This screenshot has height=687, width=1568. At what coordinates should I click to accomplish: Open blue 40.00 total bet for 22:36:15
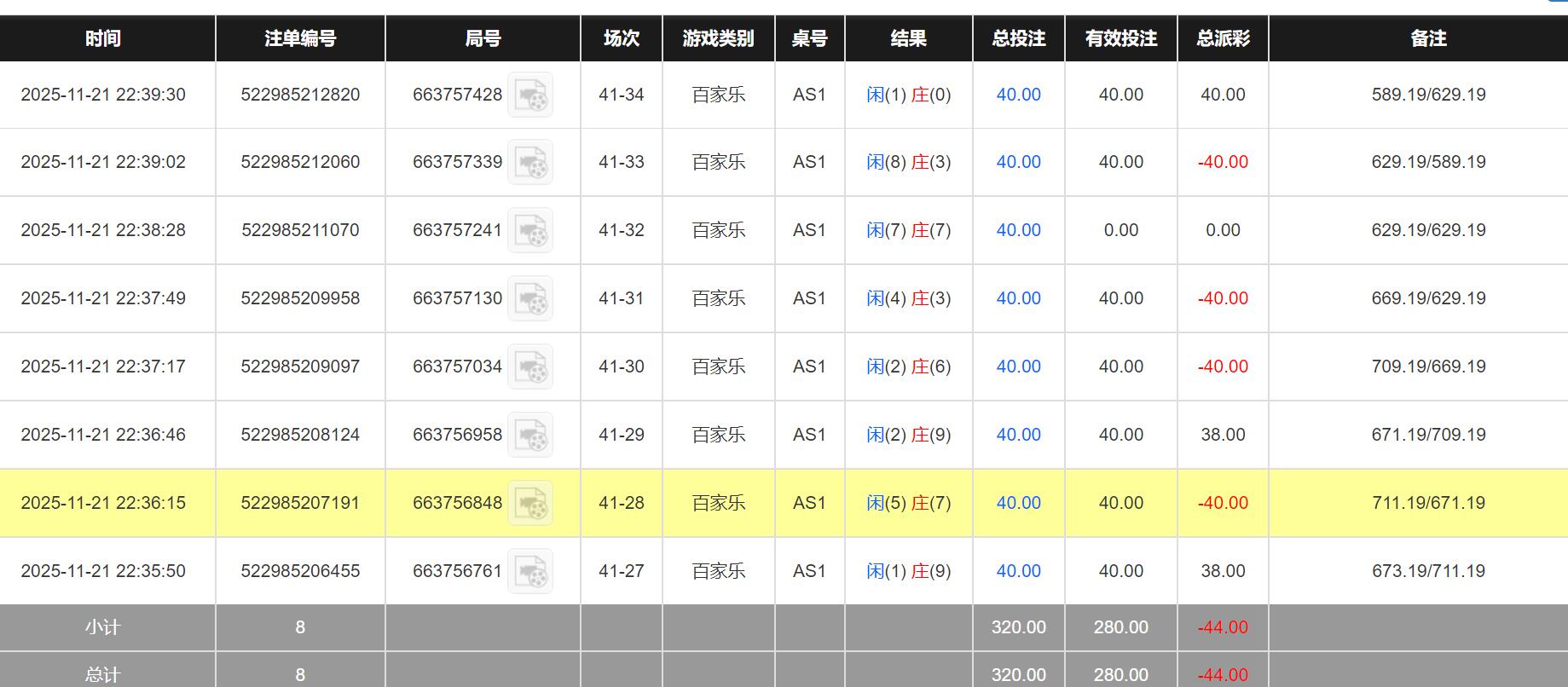click(x=1018, y=503)
